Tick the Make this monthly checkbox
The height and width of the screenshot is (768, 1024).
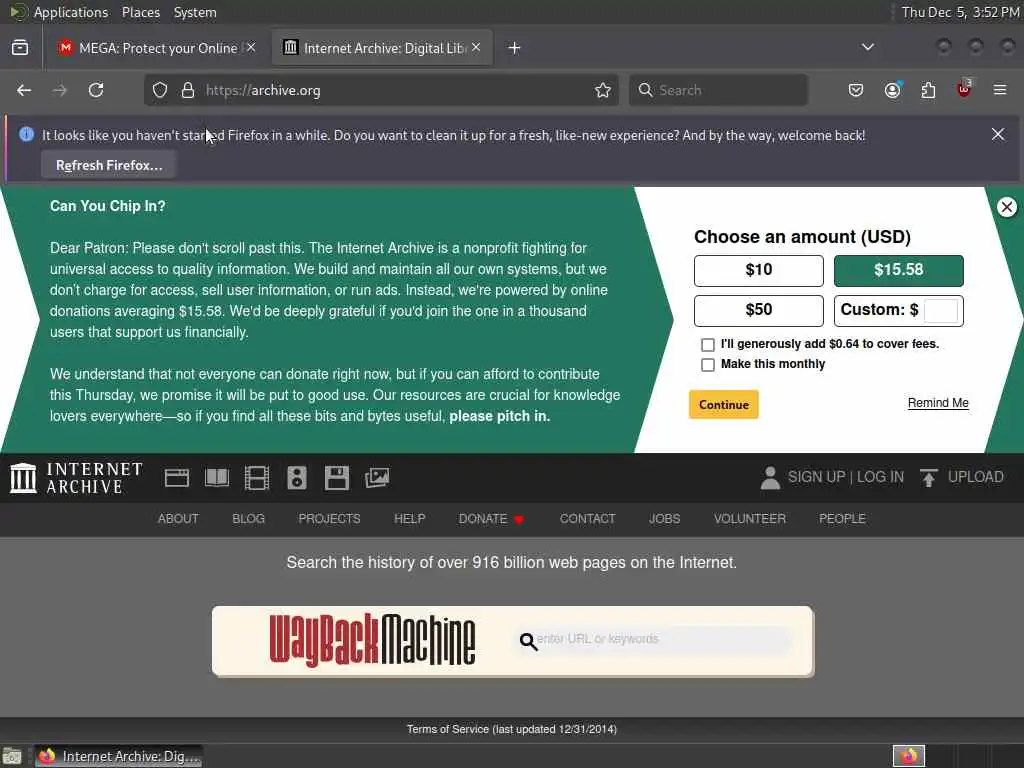click(x=708, y=364)
